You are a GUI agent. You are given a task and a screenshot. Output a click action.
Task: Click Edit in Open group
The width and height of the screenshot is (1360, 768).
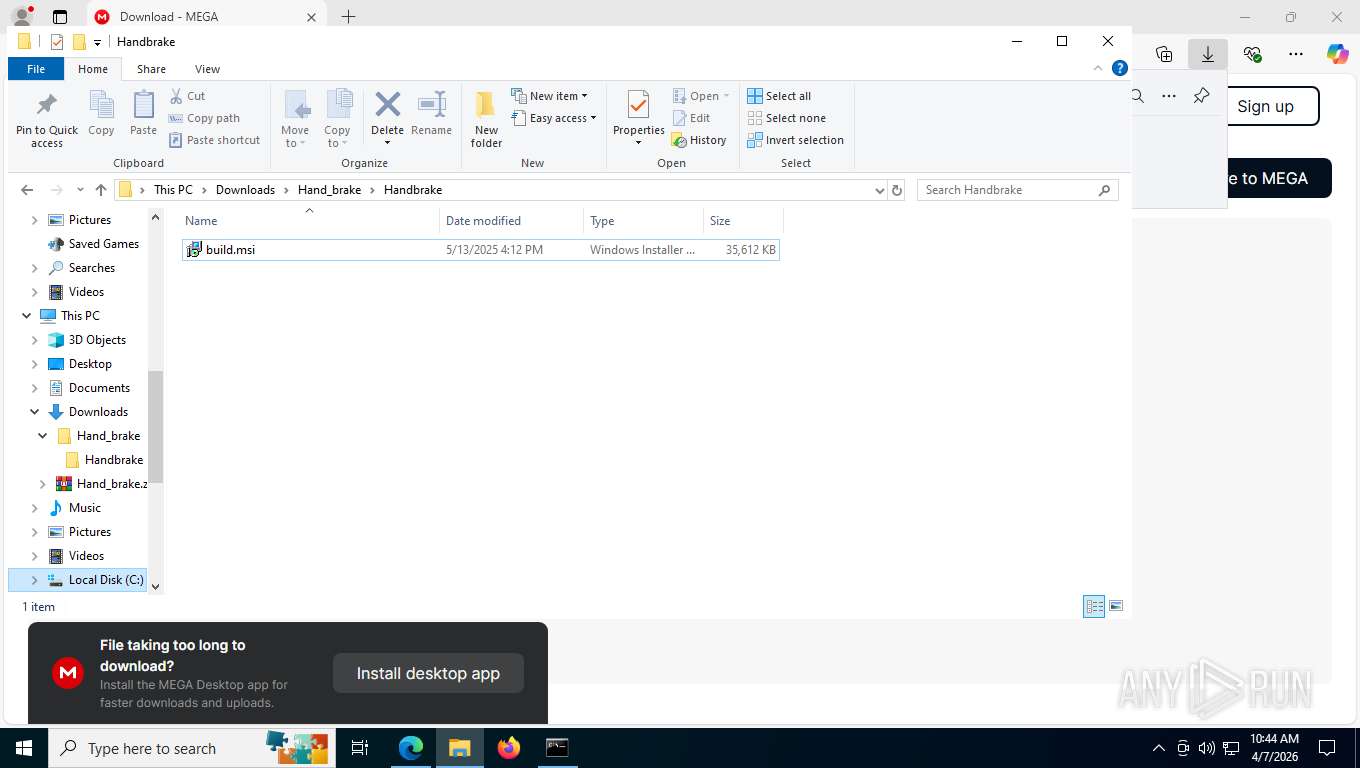tap(690, 118)
